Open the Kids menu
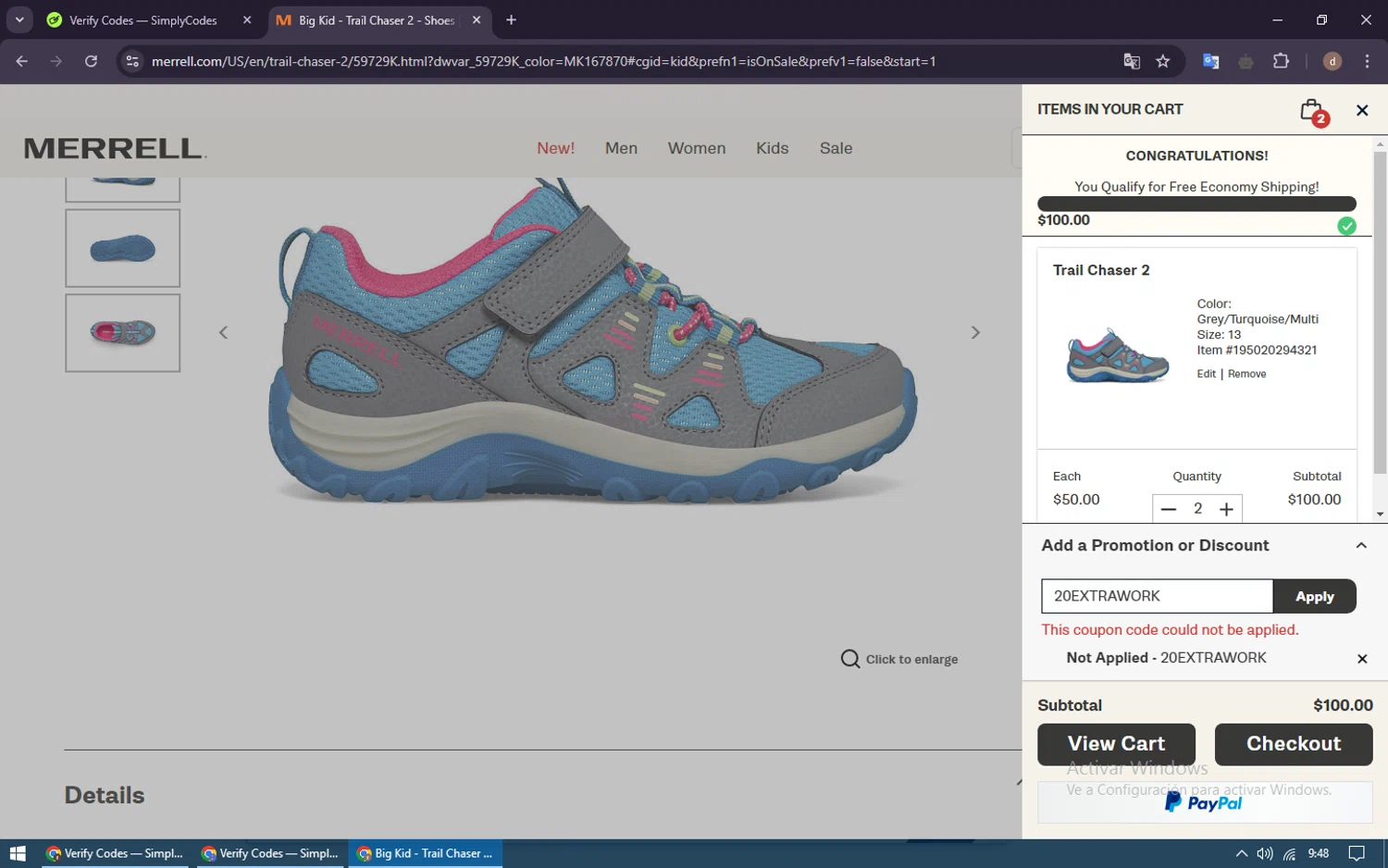Screen dimensions: 1388x868 [772, 148]
